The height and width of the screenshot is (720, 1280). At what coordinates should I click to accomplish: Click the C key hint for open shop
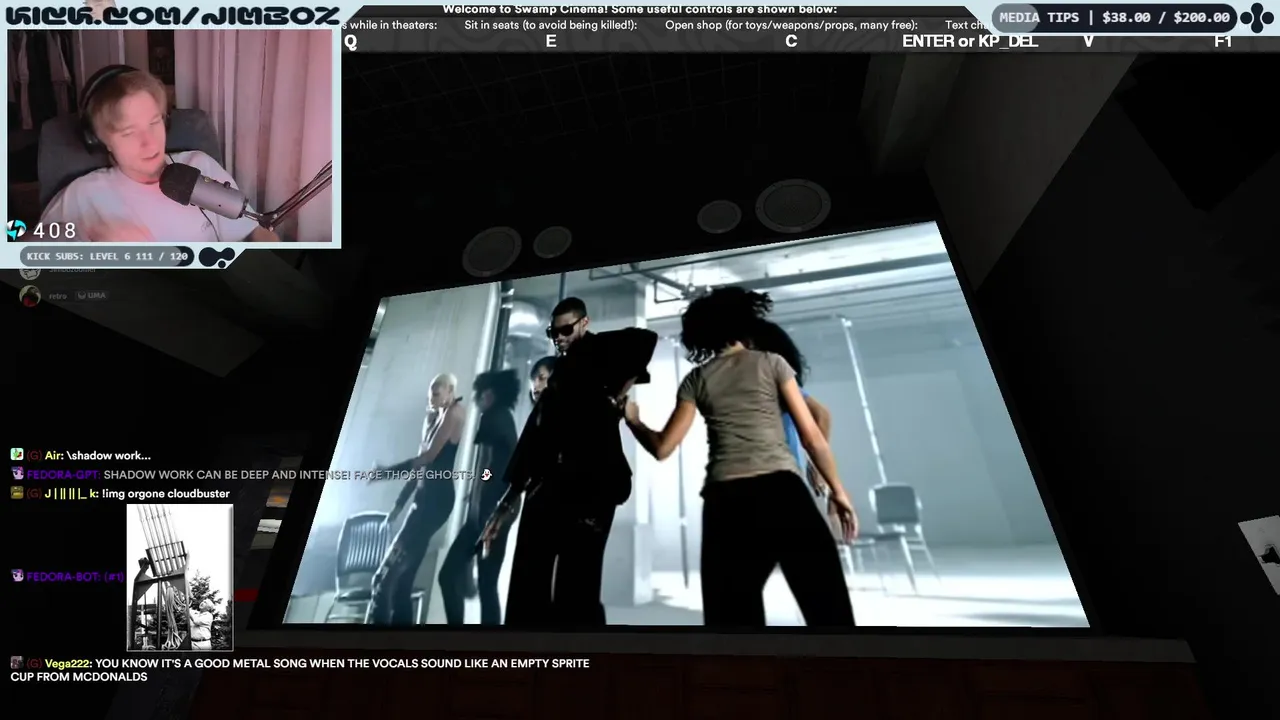click(791, 41)
